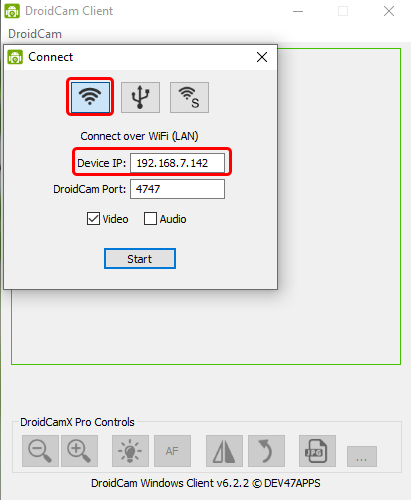This screenshot has width=411, height=500.
Task: Open more controls with the ellipsis button
Action: tap(362, 456)
